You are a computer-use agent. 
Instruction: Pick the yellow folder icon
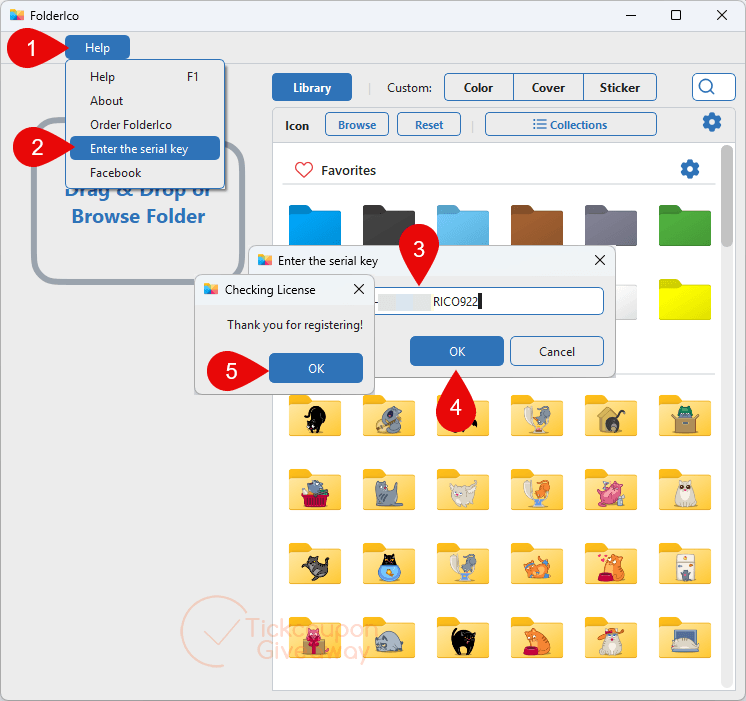[685, 299]
